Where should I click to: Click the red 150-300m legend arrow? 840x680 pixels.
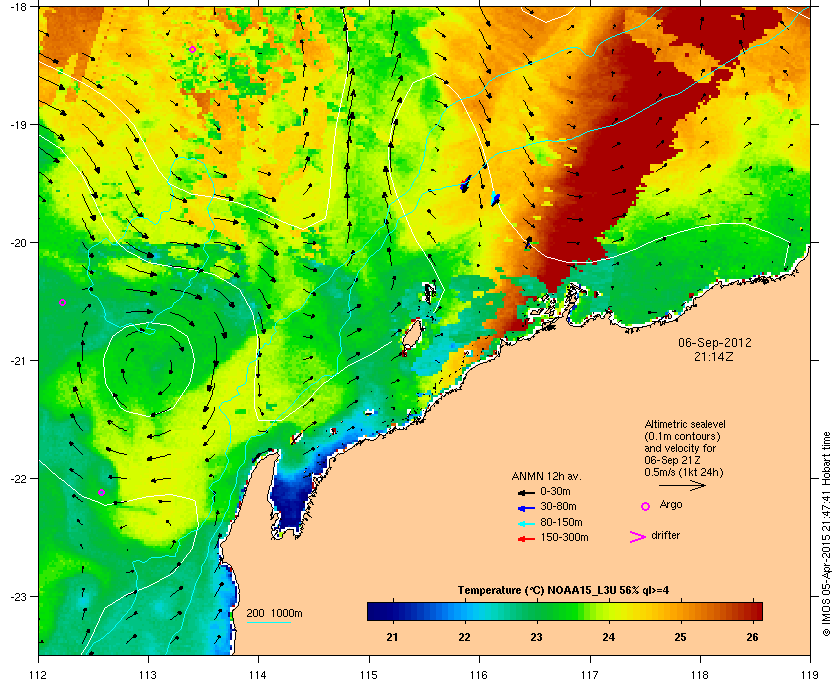click(526, 539)
